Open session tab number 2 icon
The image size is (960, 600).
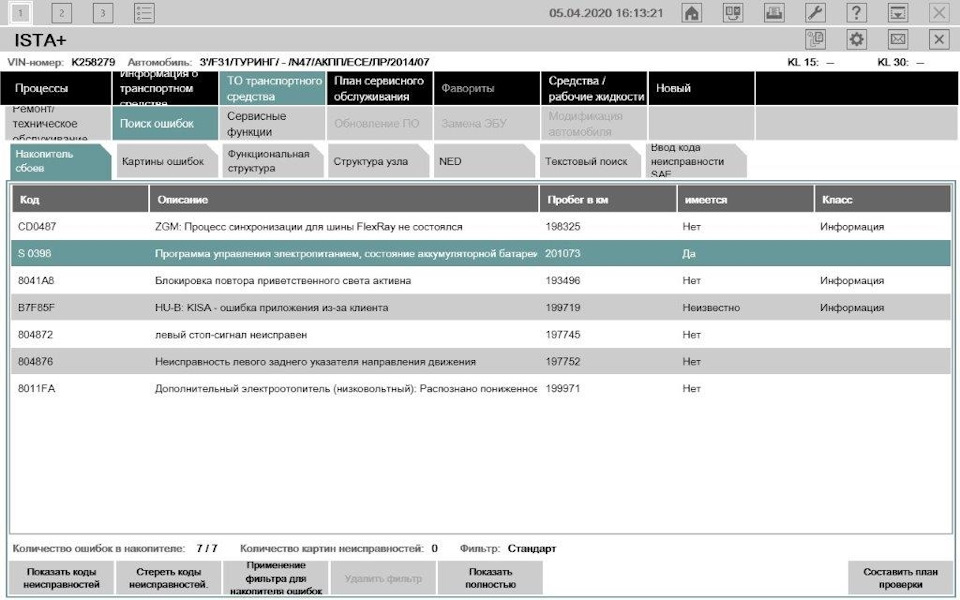62,13
